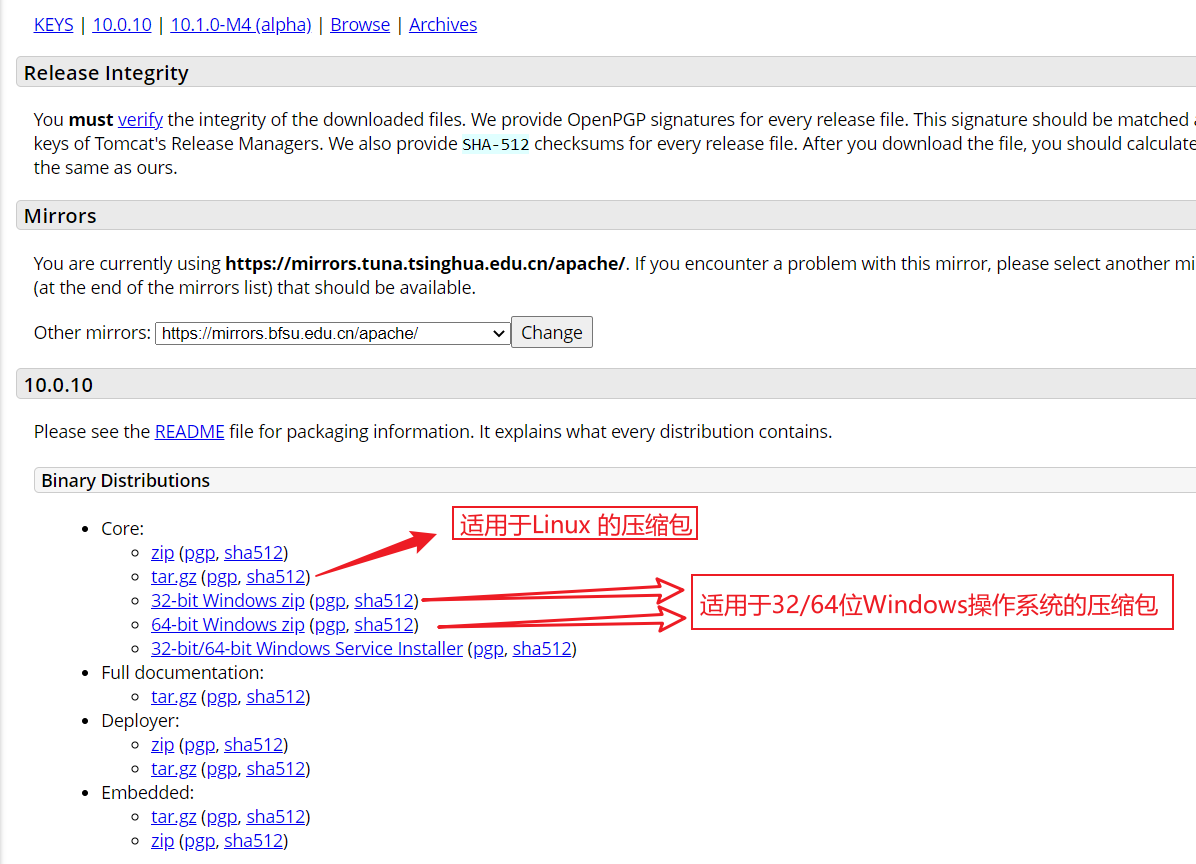The width and height of the screenshot is (1196, 864).
Task: Download the Full documentation tar.gz
Action: click(174, 697)
